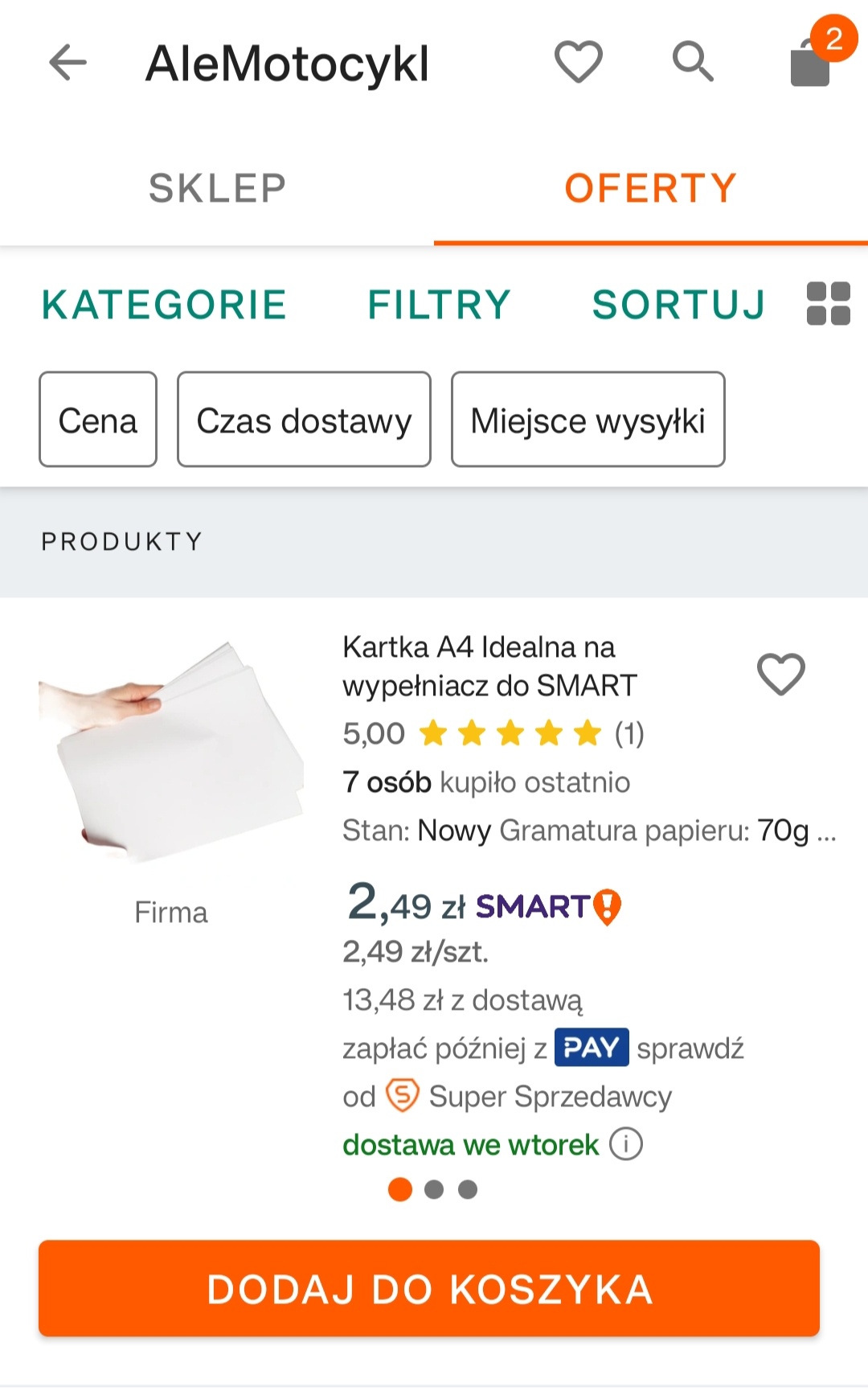Tap the Allegro PAY logo
This screenshot has width=868, height=1395.
[592, 1048]
